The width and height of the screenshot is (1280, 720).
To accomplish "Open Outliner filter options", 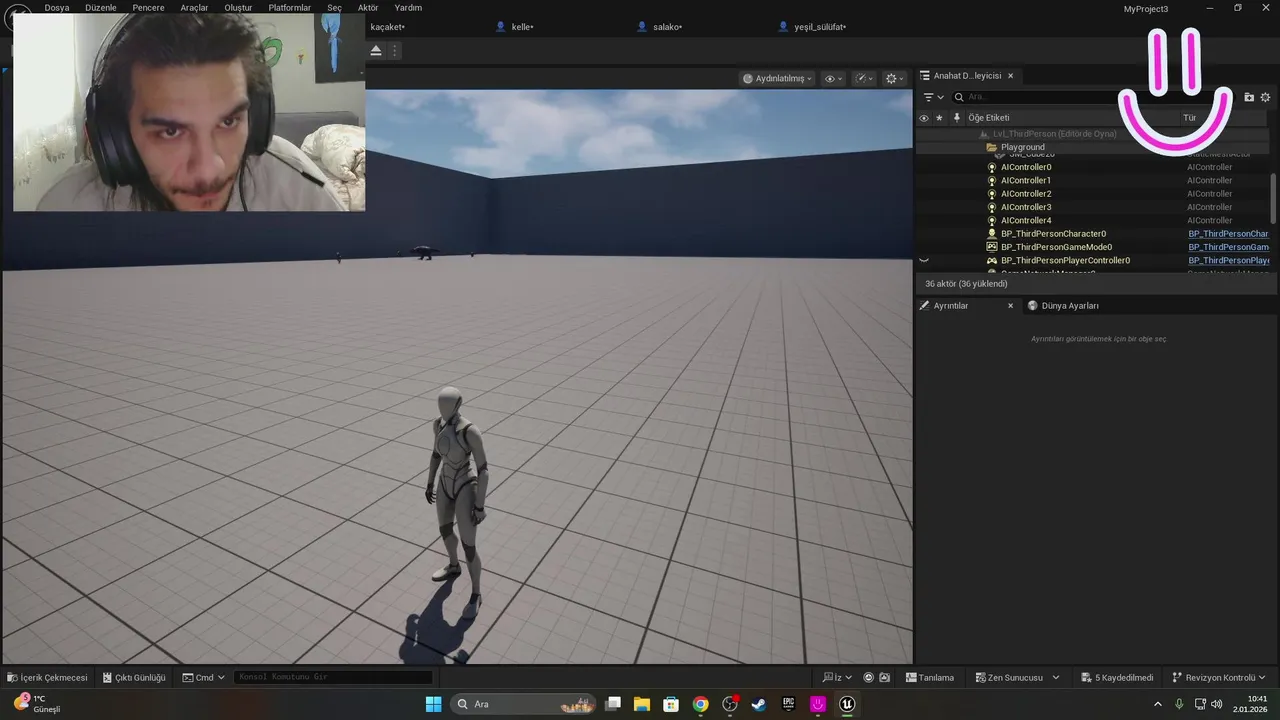I will (x=933, y=97).
